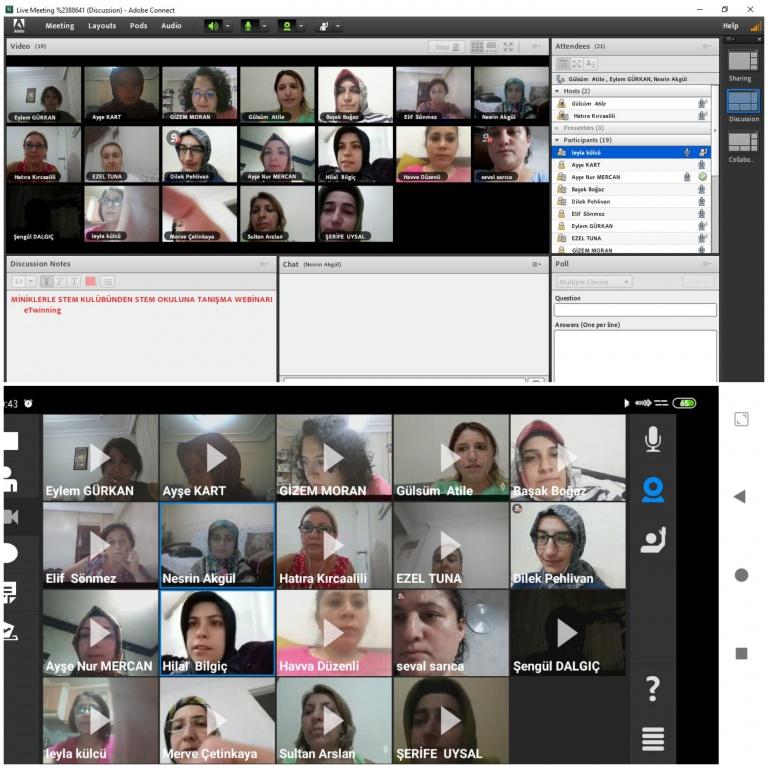
Task: Open the Meeting menu
Action: click(x=59, y=26)
